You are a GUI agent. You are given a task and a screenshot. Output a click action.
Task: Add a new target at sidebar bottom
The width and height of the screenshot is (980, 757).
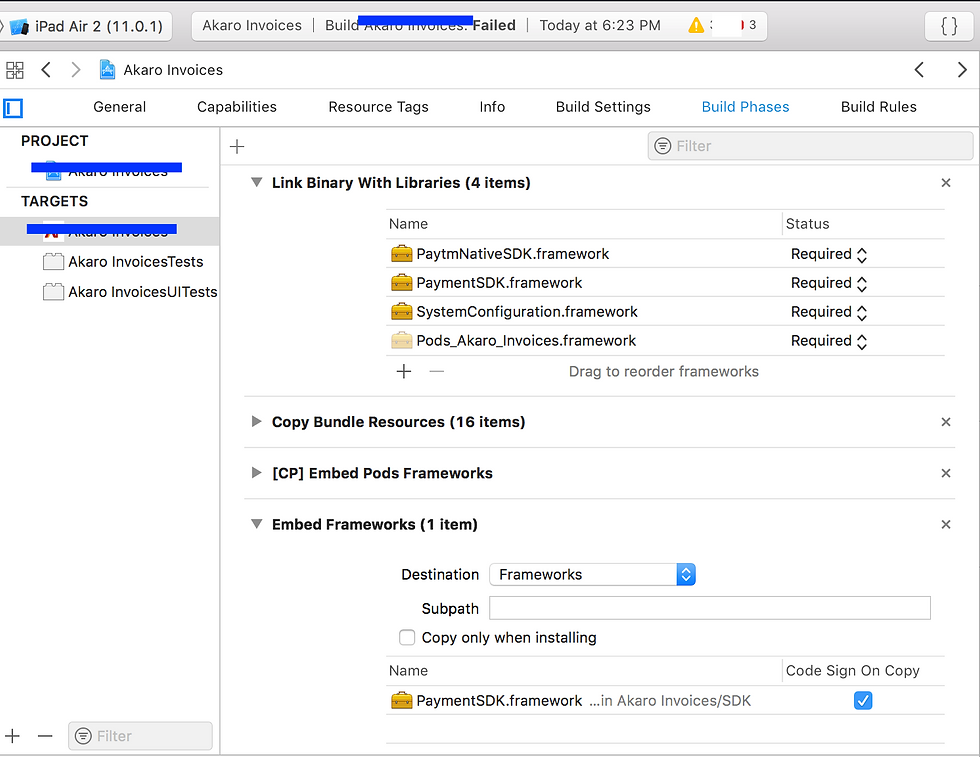(x=12, y=736)
